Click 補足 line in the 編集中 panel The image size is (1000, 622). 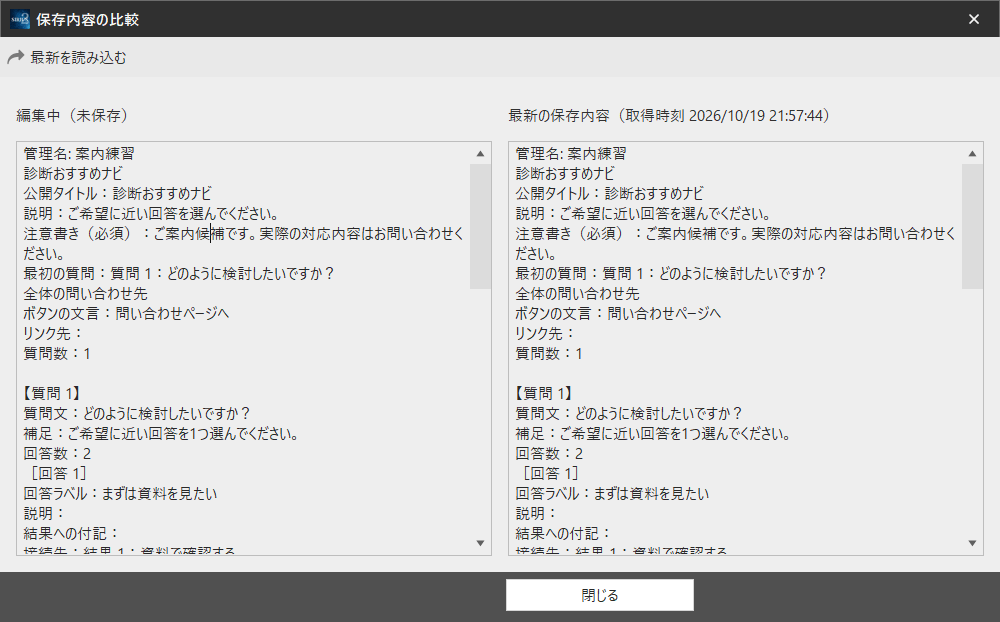pyautogui.click(x=161, y=434)
